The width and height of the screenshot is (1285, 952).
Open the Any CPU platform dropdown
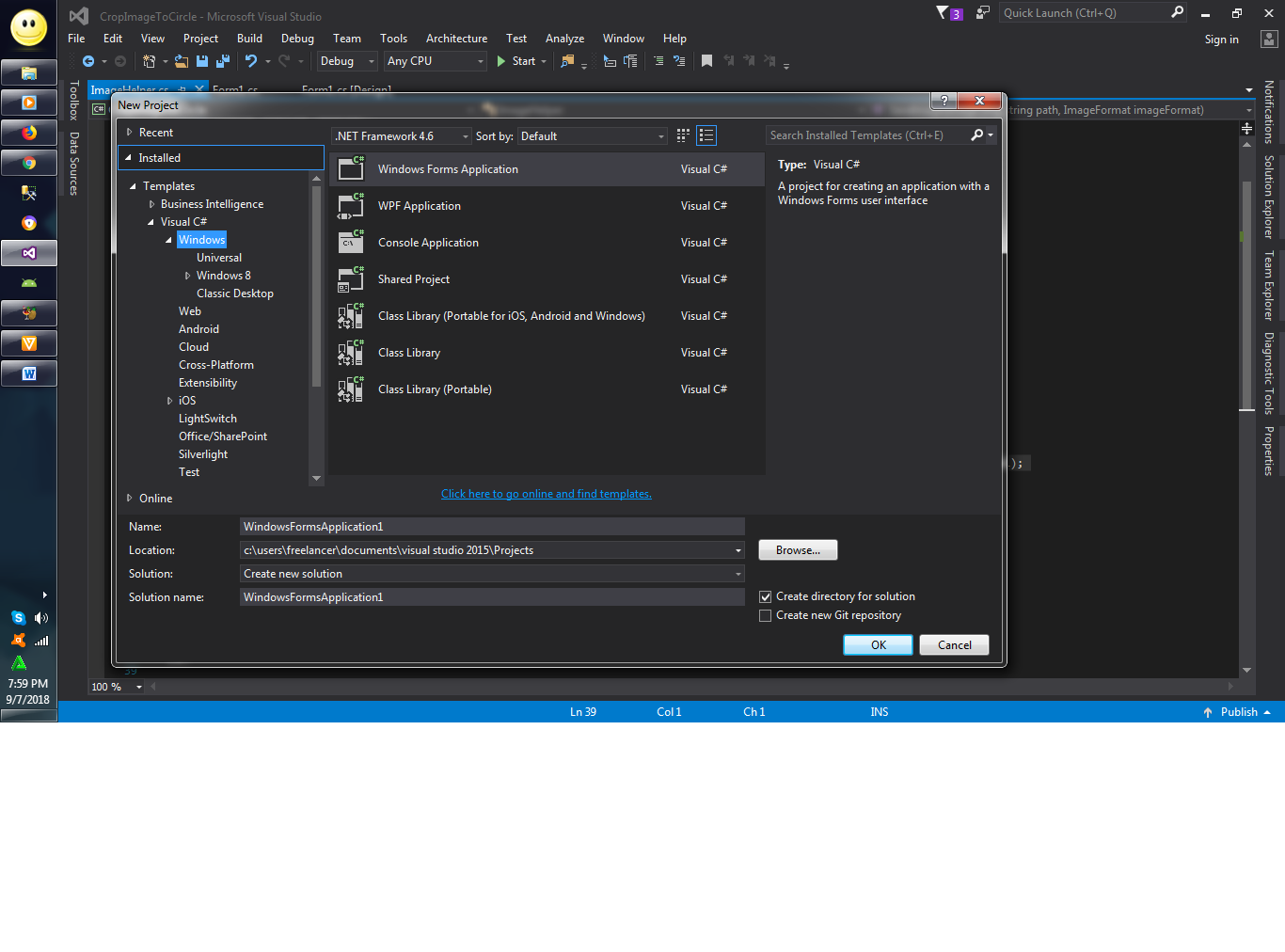click(436, 61)
